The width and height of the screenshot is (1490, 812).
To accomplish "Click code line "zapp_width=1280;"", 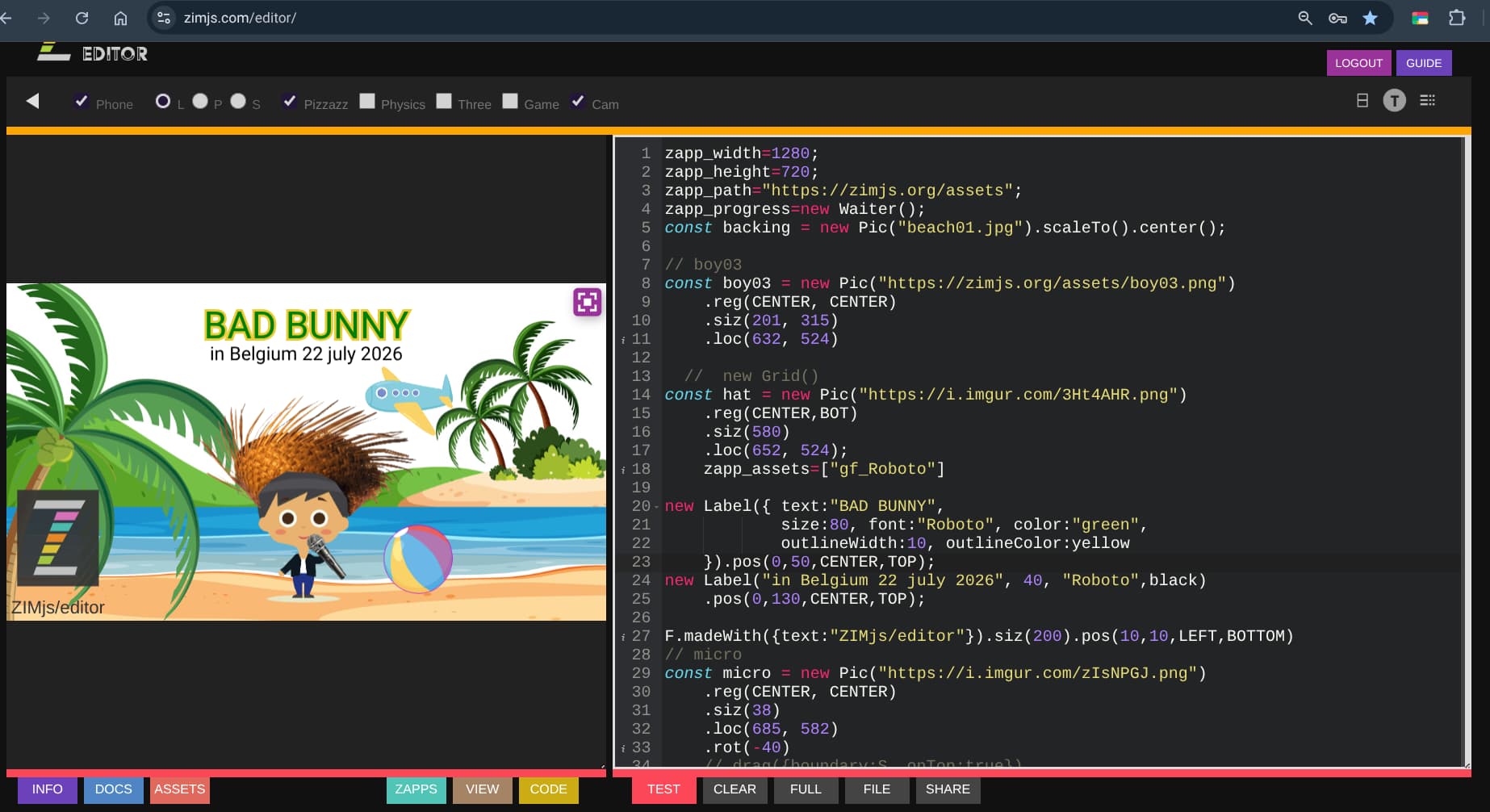I will (741, 153).
